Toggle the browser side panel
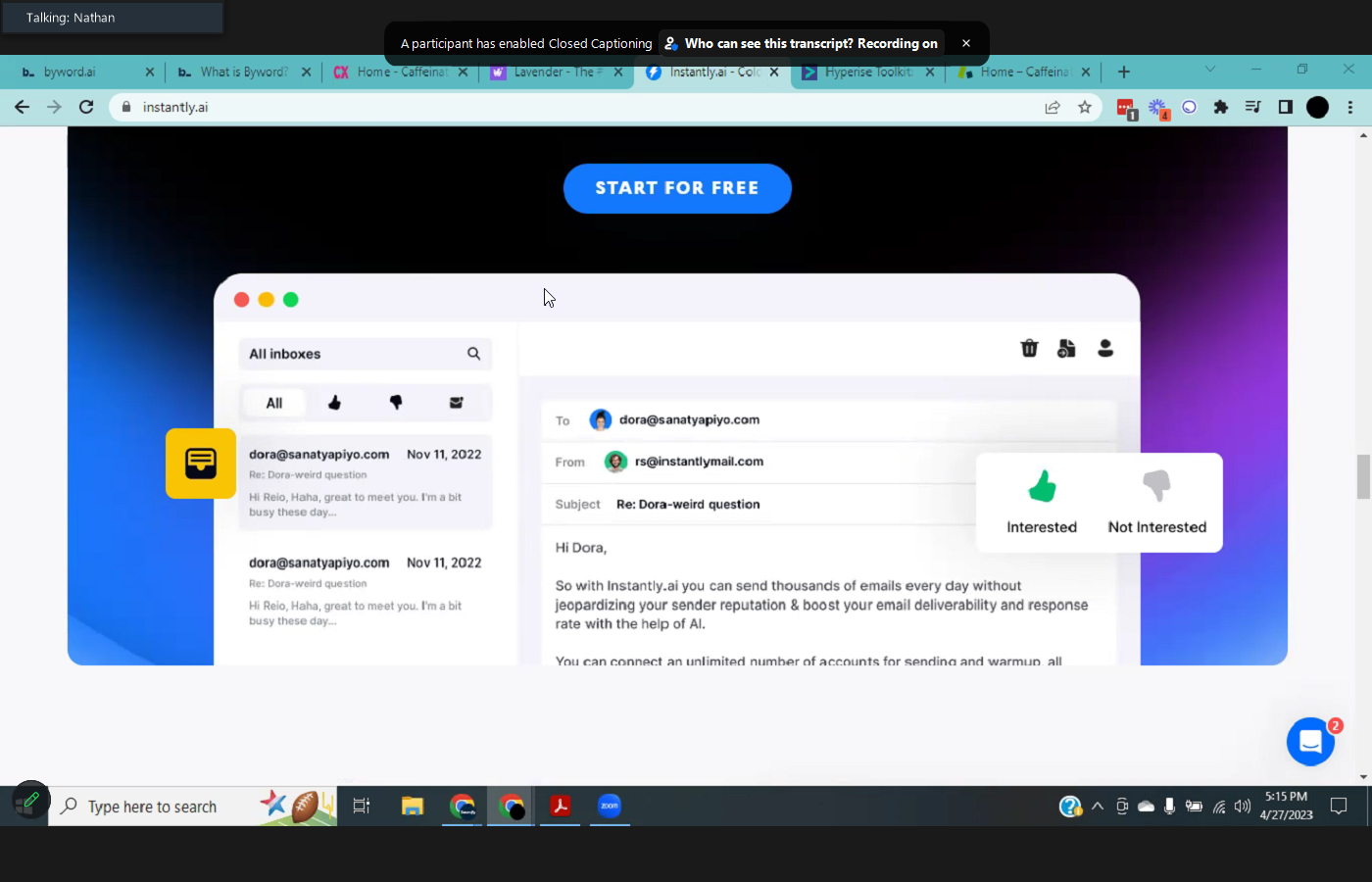The image size is (1372, 882). 1285,107
